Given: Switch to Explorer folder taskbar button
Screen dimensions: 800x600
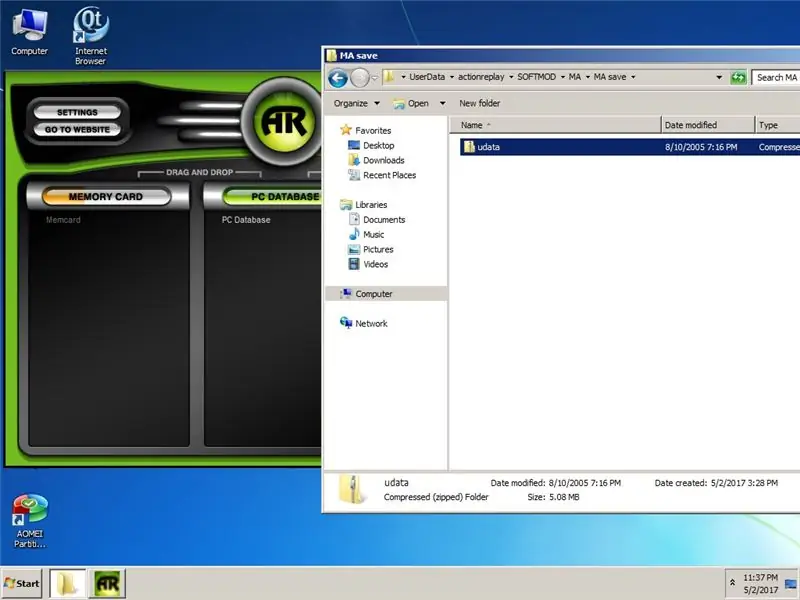Looking at the screenshot, I should (67, 584).
